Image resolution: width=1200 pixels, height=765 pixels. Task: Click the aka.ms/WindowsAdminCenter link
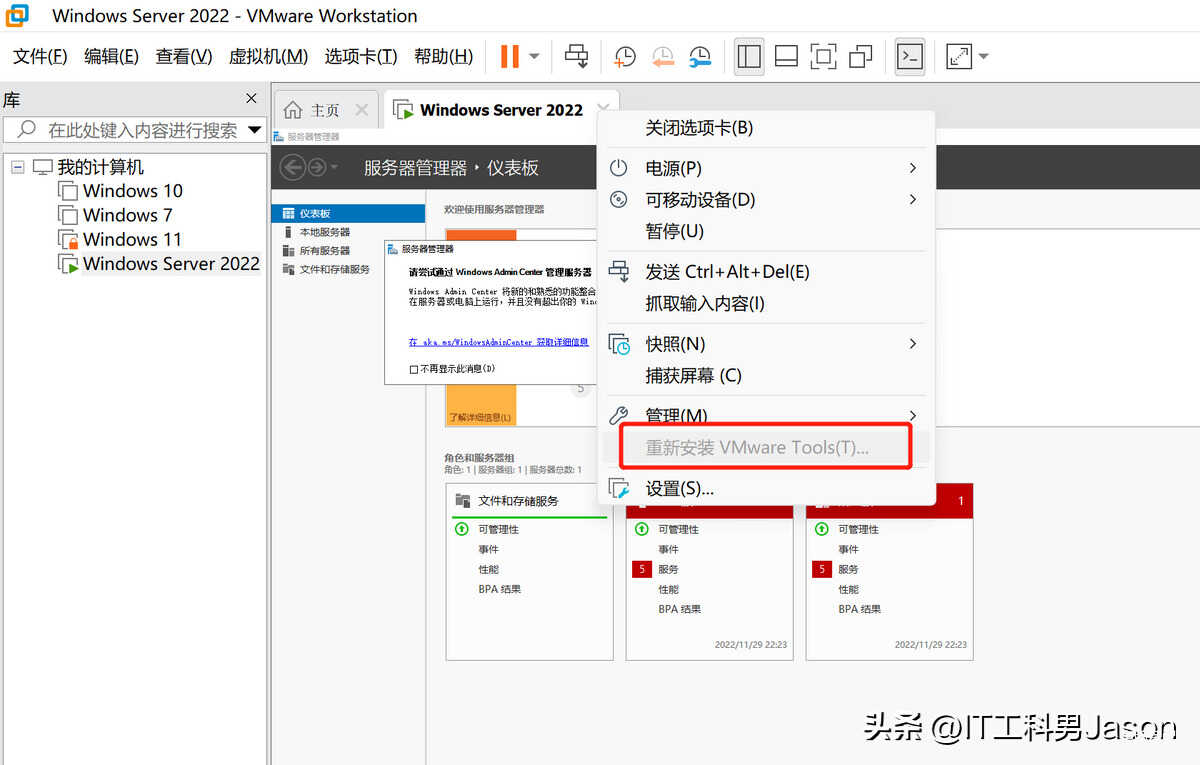pyautogui.click(x=498, y=342)
